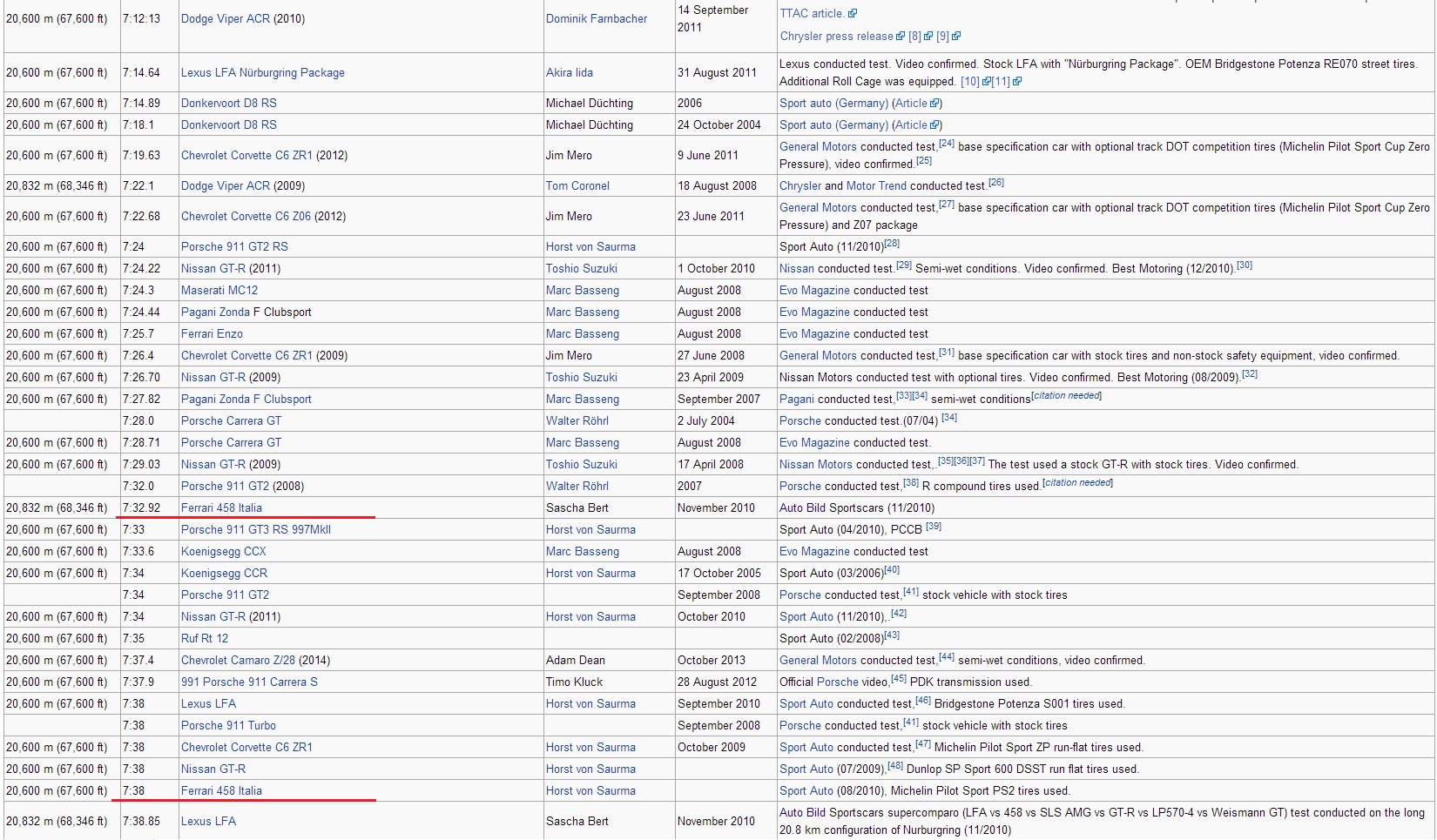Open the Tom Coronel driver link
Viewport: 1437px width, 840px height.
click(577, 185)
